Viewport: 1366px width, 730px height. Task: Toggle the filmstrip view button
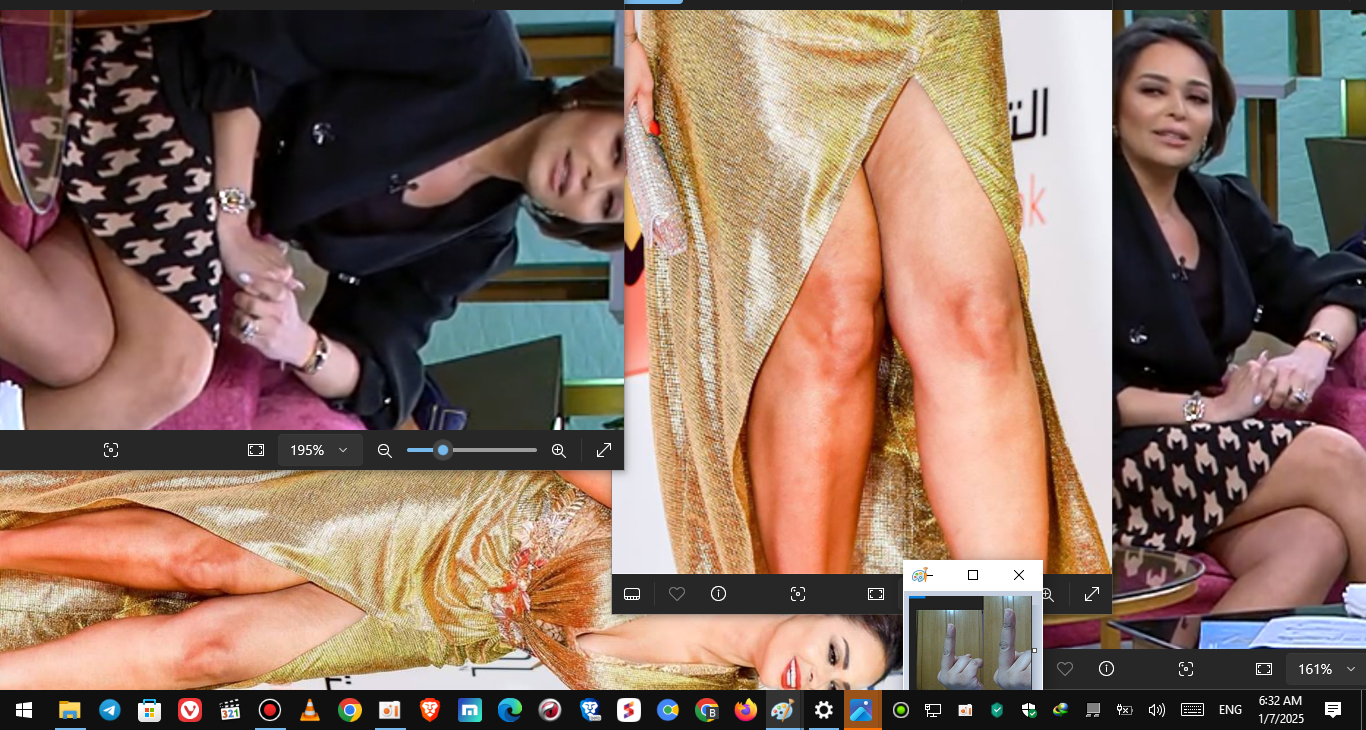coord(632,594)
